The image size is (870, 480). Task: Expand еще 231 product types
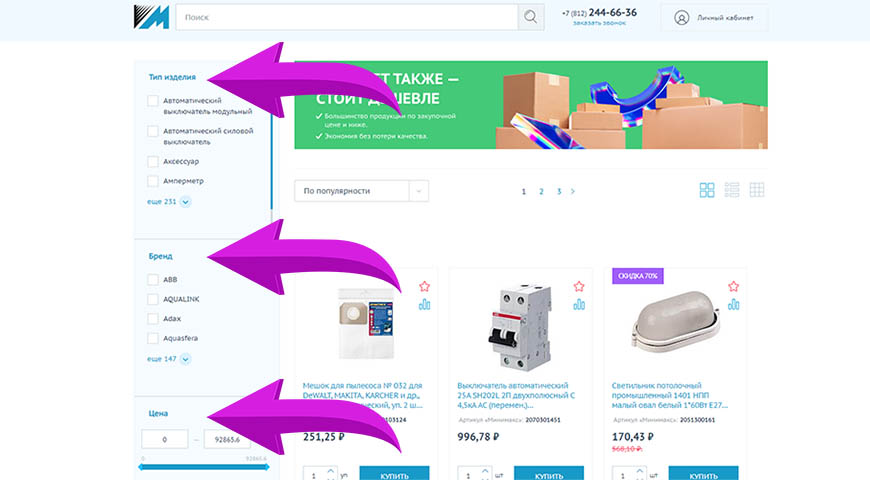coord(169,201)
